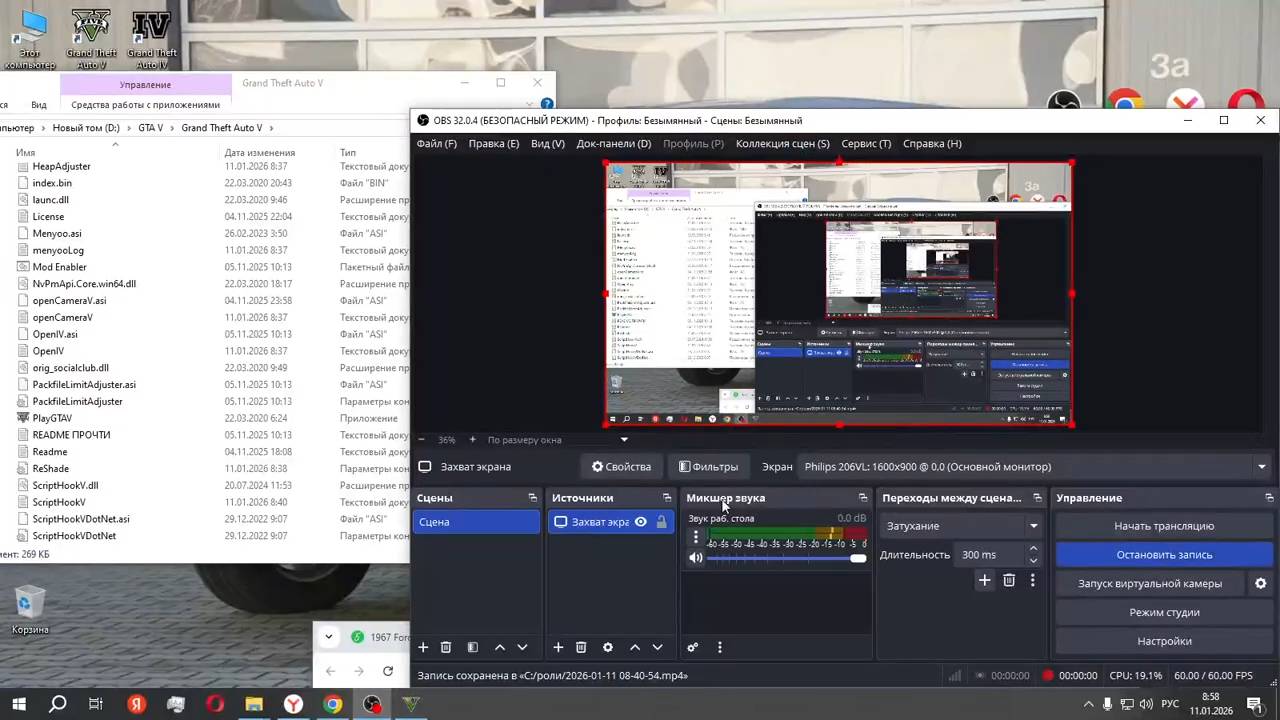
Task: Select ScriptHookV.dll file in Explorer
Action: tap(65, 485)
